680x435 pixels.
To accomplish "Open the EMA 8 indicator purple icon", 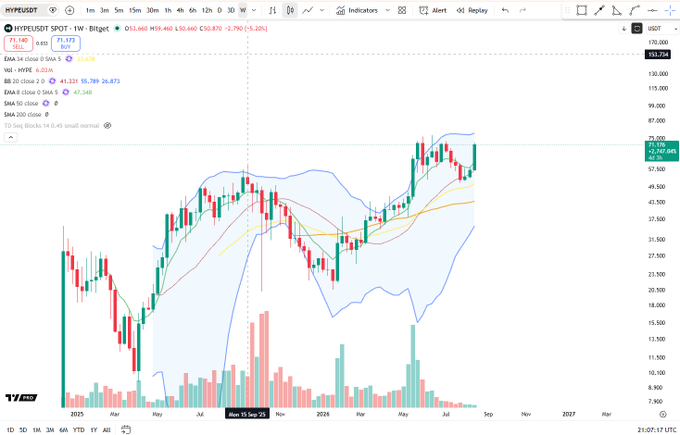I will (65, 92).
